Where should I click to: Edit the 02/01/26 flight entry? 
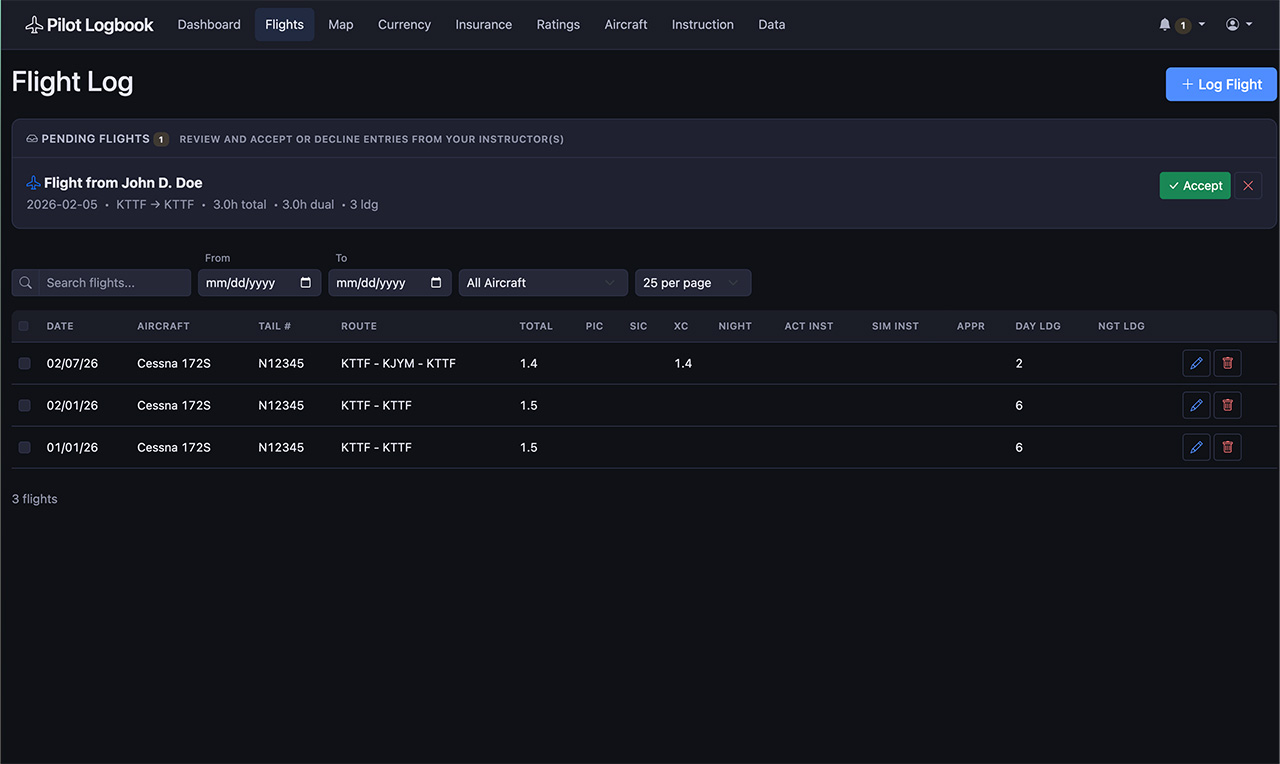click(x=1196, y=405)
